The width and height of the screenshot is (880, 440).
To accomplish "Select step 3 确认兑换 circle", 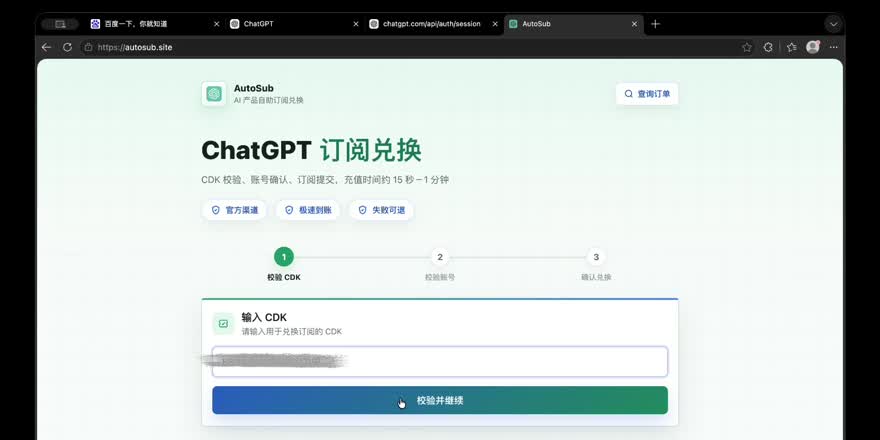I will pos(596,257).
